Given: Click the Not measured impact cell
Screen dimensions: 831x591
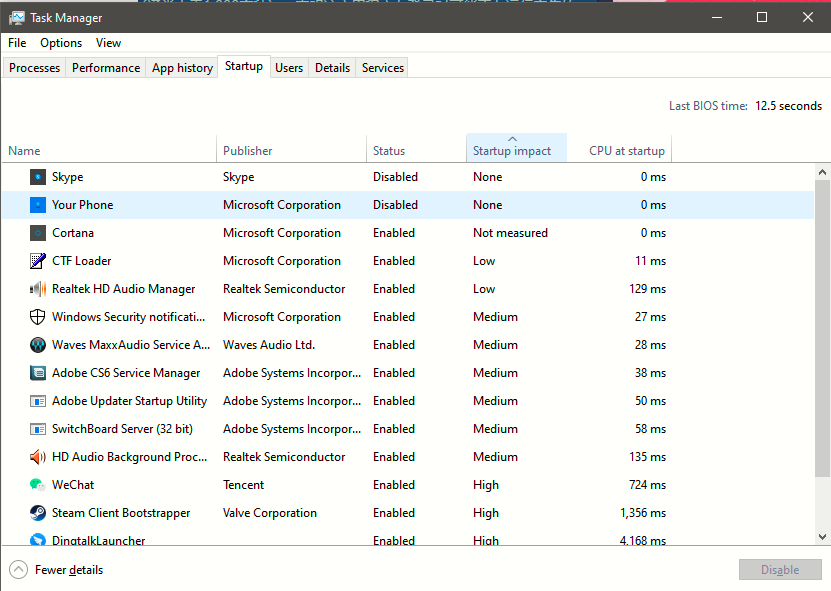Looking at the screenshot, I should 510,233.
